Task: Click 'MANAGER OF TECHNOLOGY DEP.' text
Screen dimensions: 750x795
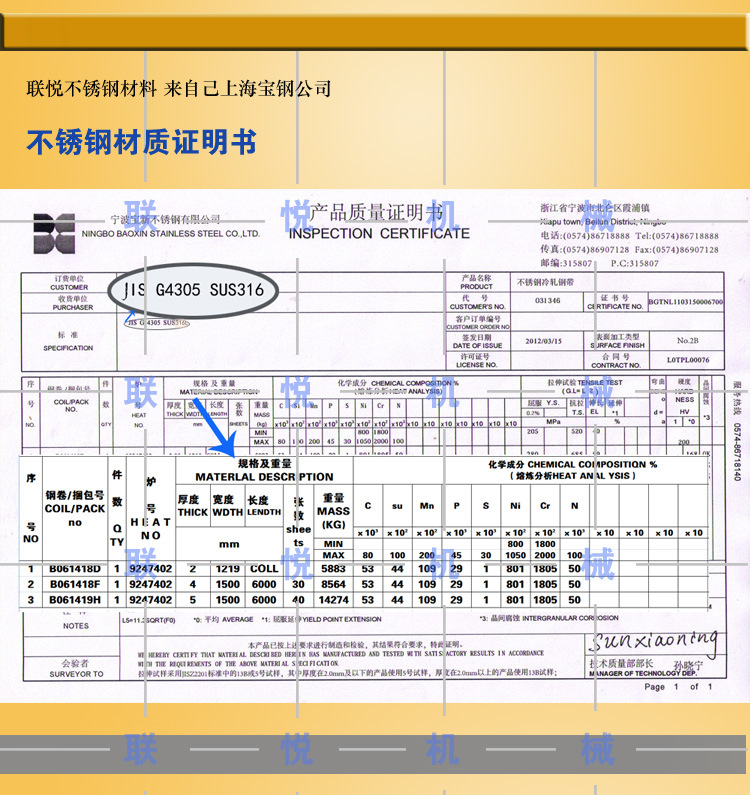Action: pos(642,674)
